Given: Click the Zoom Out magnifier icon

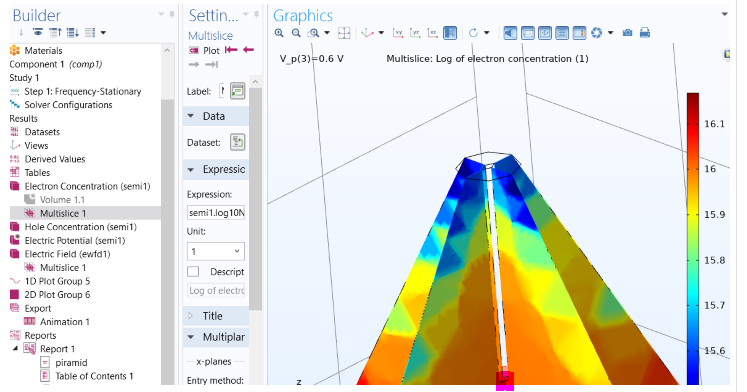Looking at the screenshot, I should click(296, 33).
